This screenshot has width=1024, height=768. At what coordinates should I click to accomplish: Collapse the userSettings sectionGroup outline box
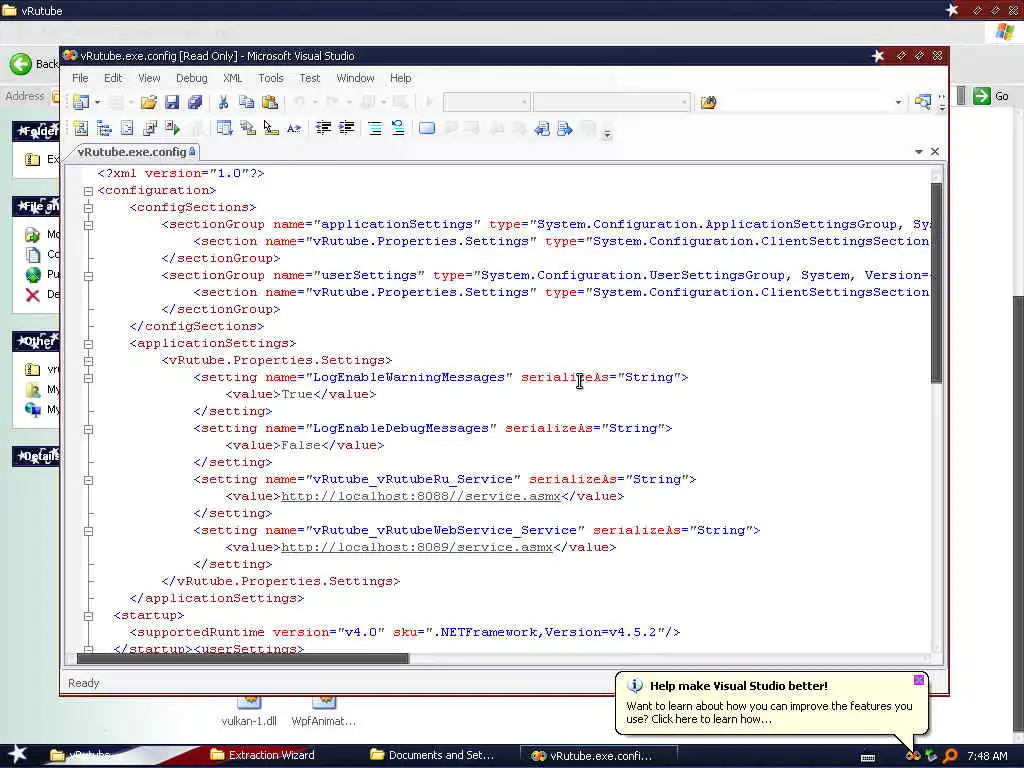(88, 276)
